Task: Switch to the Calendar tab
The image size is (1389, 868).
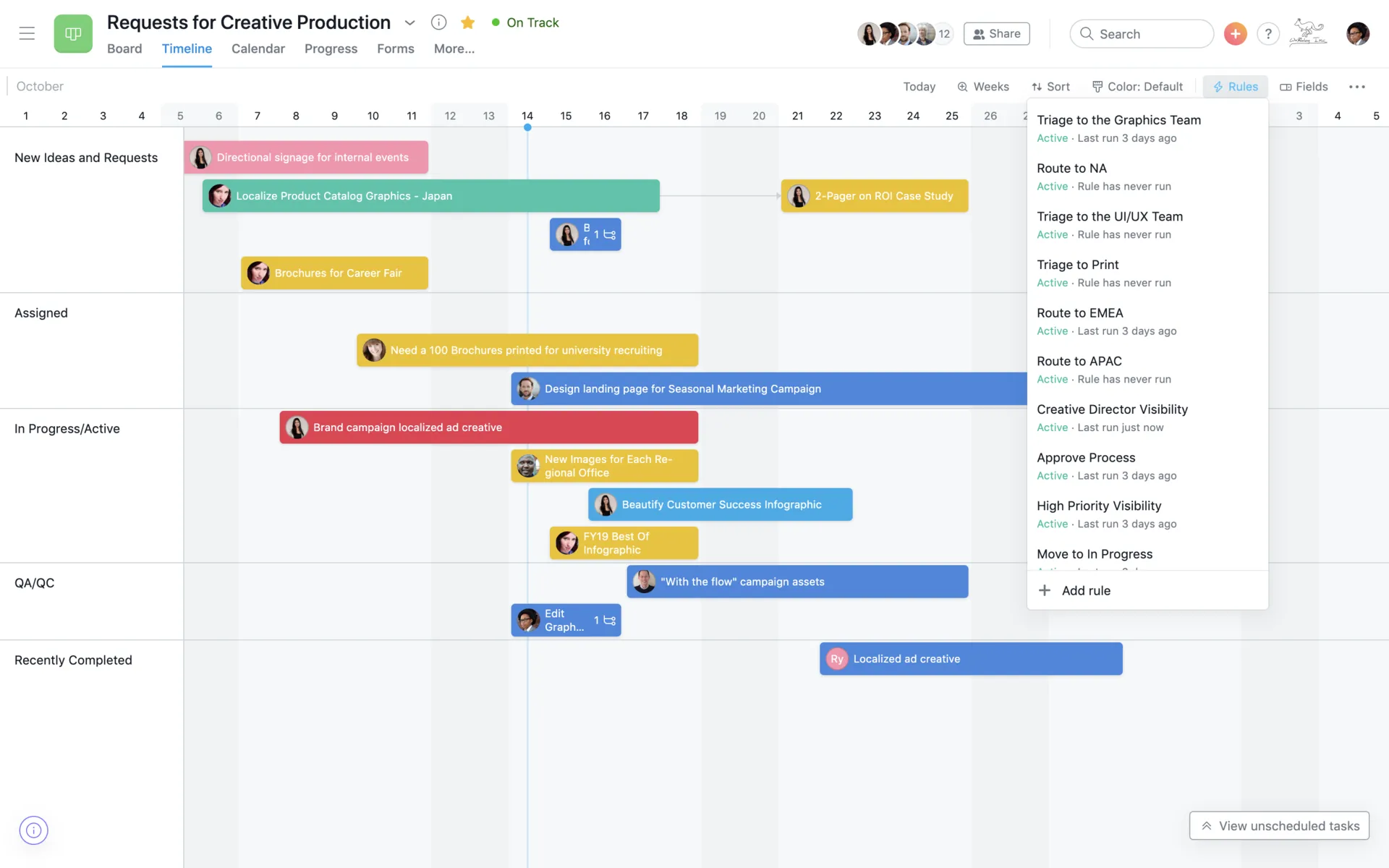Action: pyautogui.click(x=258, y=49)
